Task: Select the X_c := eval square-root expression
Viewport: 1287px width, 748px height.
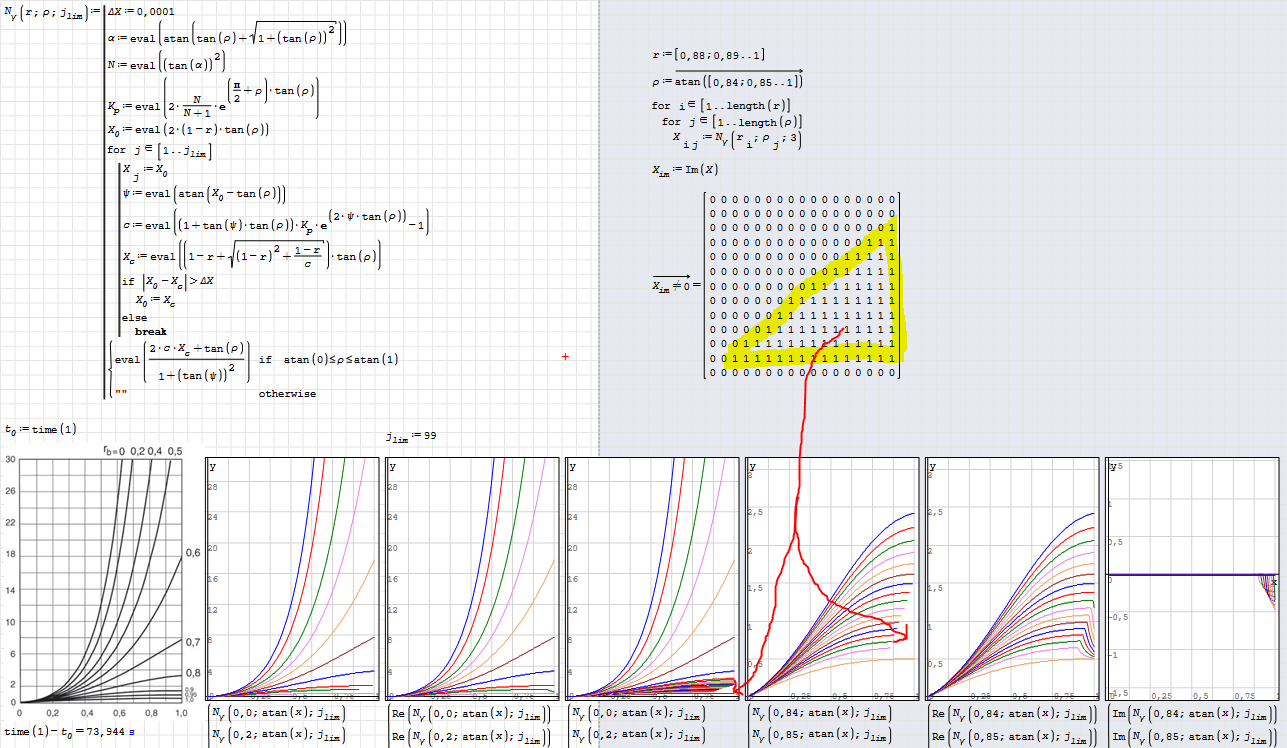Action: pyautogui.click(x=252, y=258)
